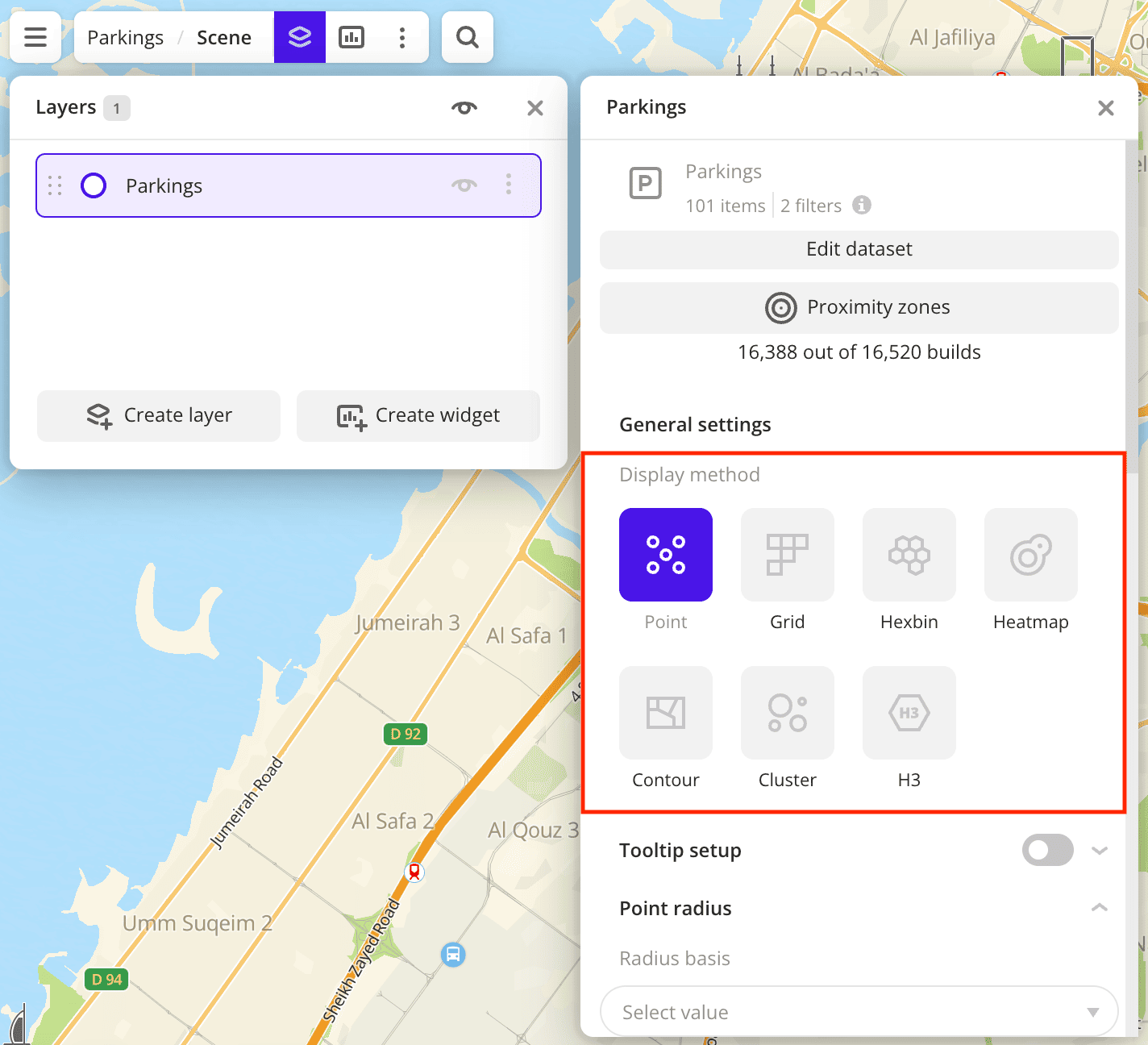The height and width of the screenshot is (1045, 1148).
Task: Expand the Tooltip setup section chevron
Action: [1099, 850]
